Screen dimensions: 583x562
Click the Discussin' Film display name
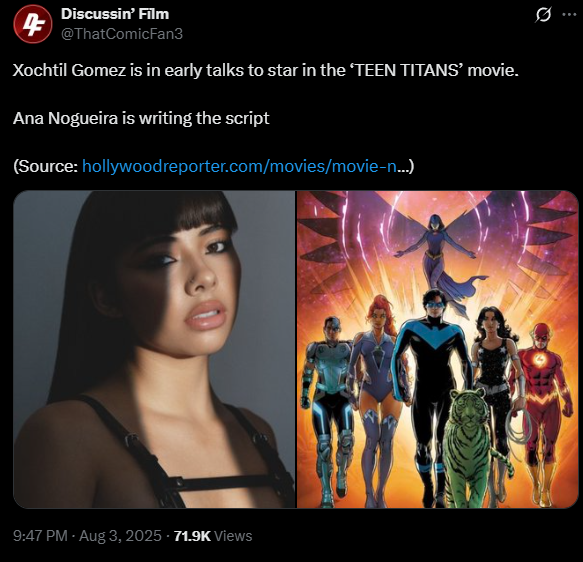115,14
